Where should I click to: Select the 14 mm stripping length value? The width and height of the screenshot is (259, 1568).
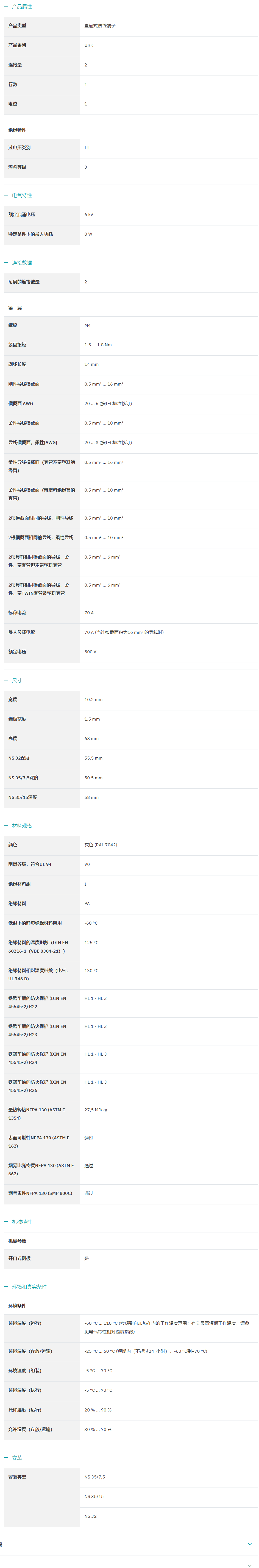[91, 364]
